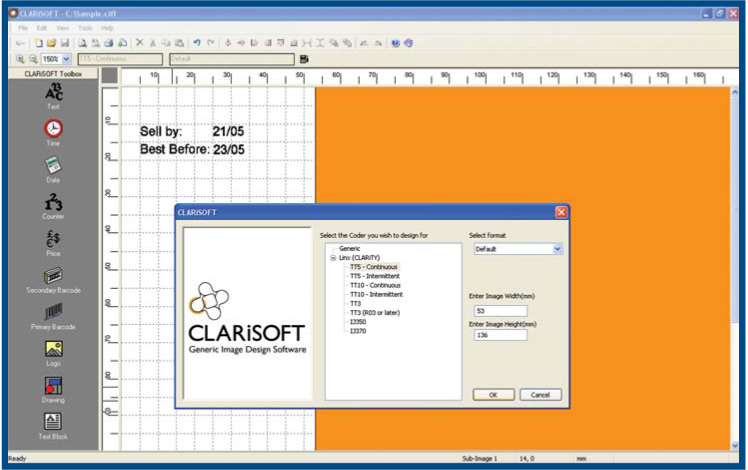Open a file with the folder icon
The width and height of the screenshot is (748, 470).
click(52, 43)
